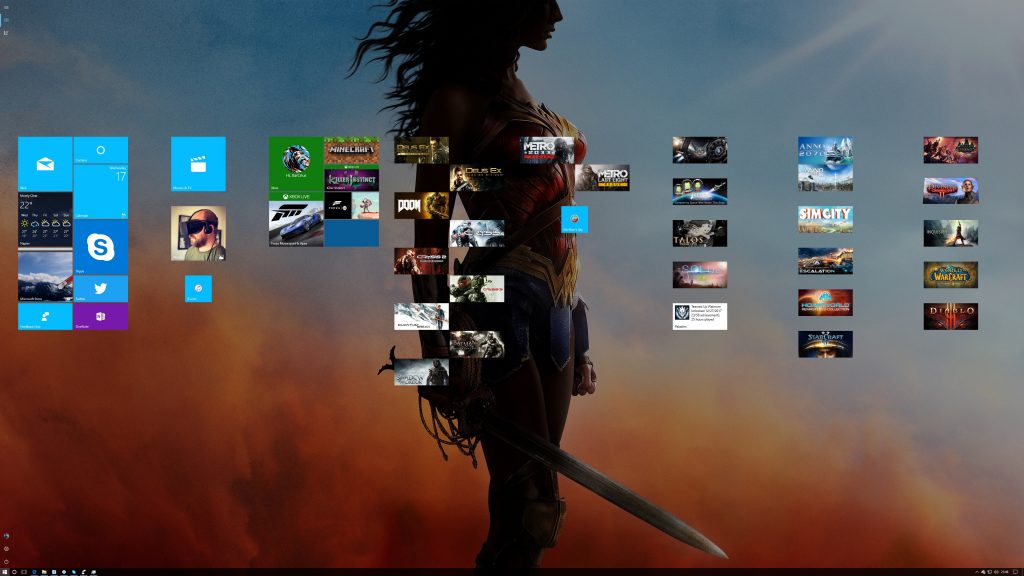Open the Power options button
Image resolution: width=1024 pixels, height=576 pixels.
[x=6, y=561]
